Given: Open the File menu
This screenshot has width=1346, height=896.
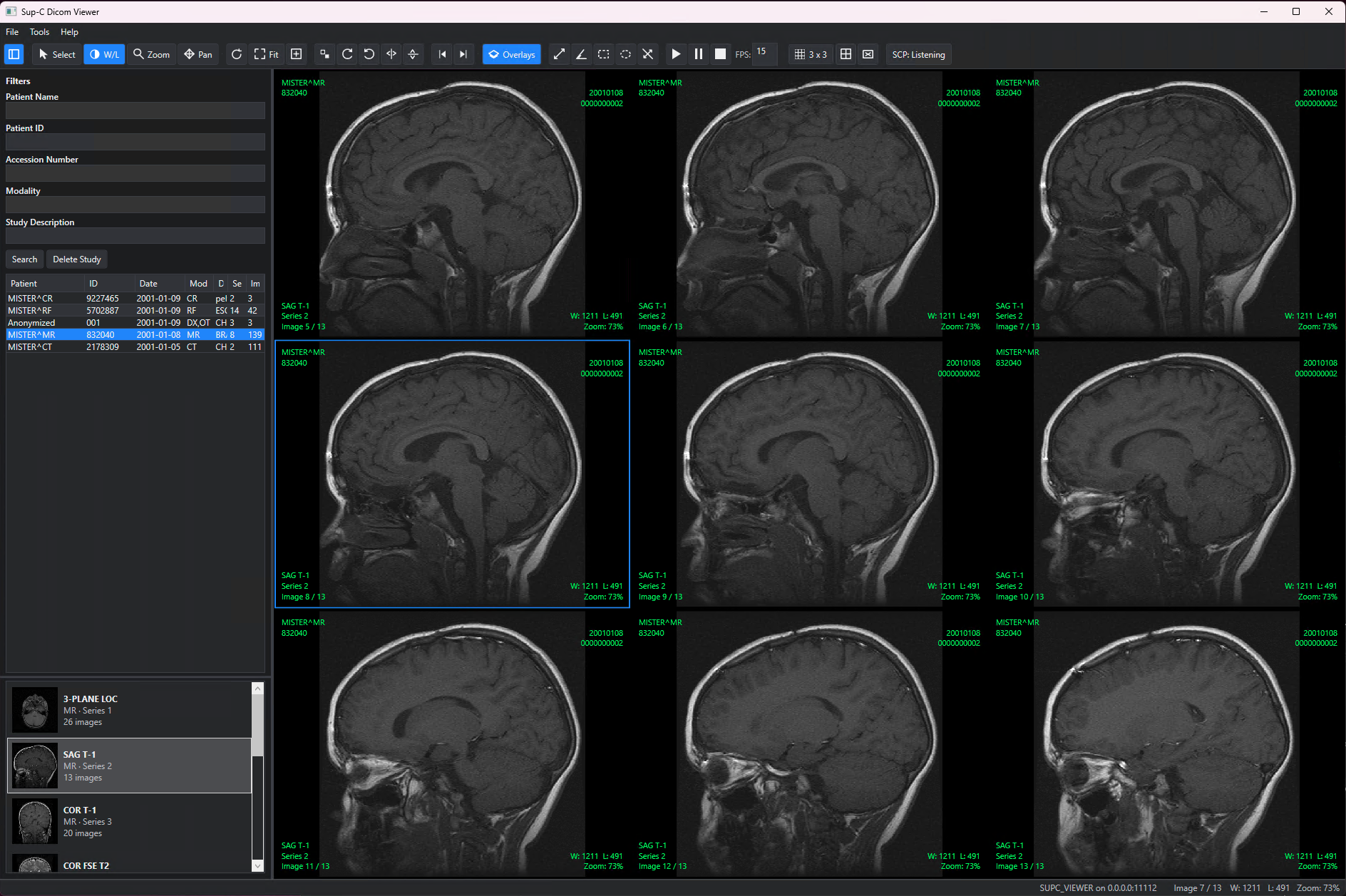Looking at the screenshot, I should pos(12,32).
